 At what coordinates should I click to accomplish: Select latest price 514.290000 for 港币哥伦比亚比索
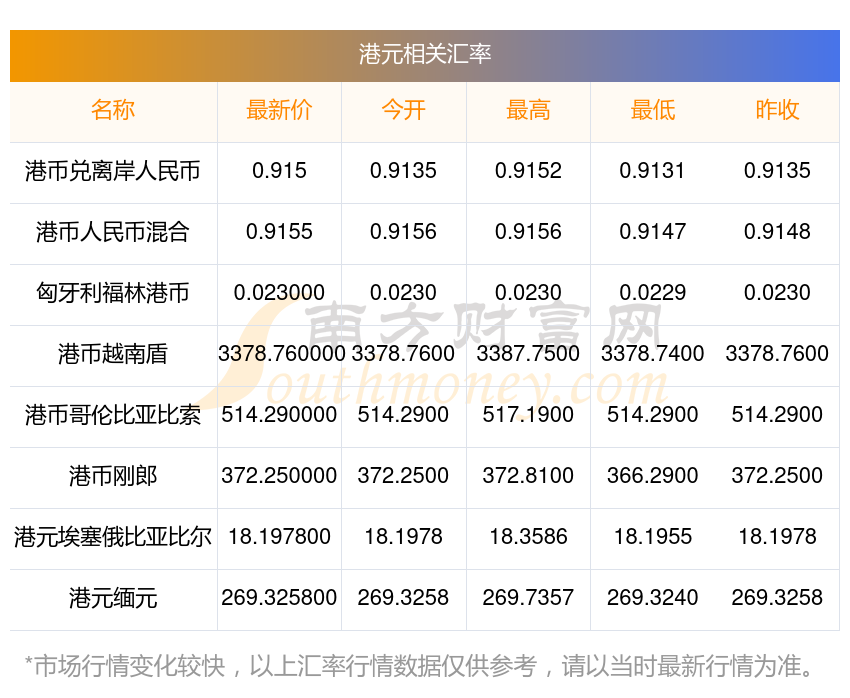pyautogui.click(x=279, y=415)
